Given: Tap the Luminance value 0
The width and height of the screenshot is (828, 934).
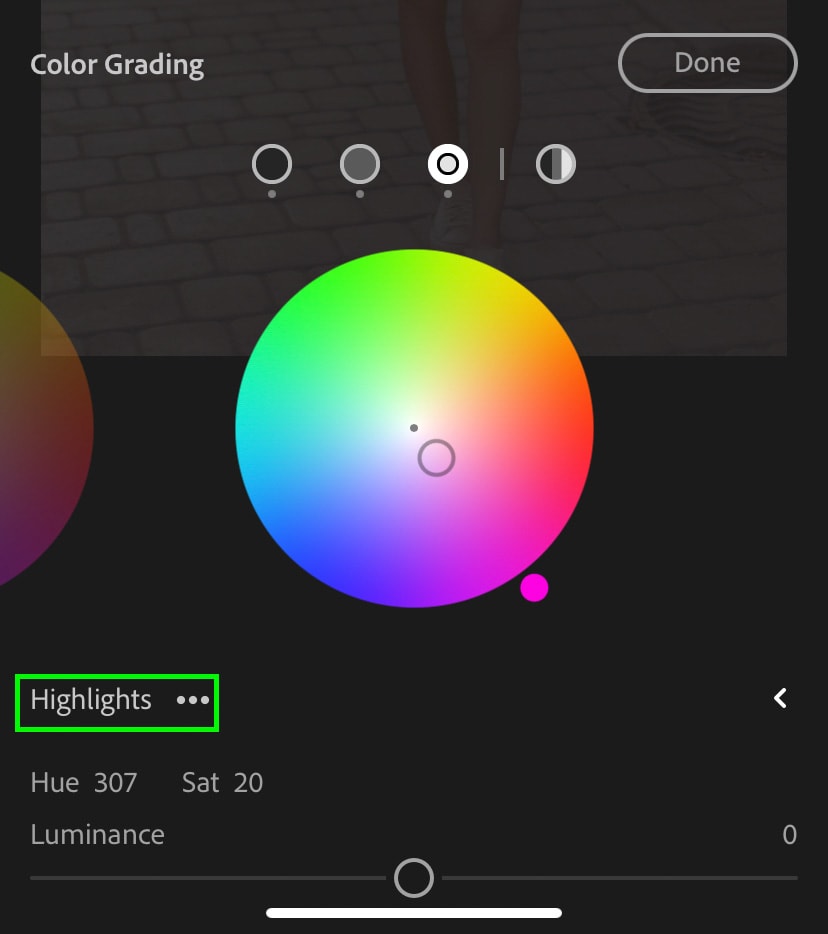Looking at the screenshot, I should click(x=789, y=835).
